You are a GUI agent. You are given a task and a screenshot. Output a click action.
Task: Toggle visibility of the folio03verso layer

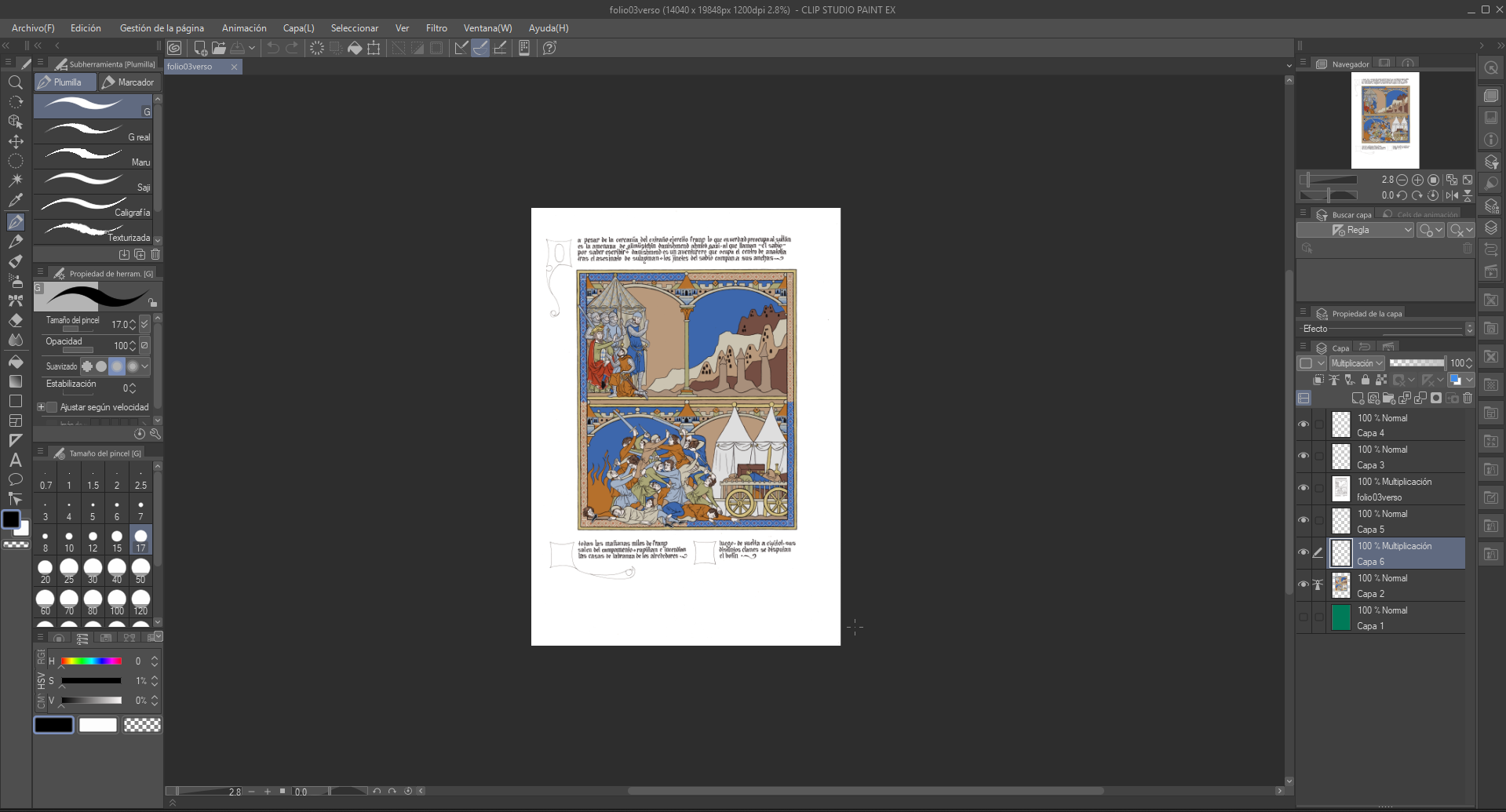click(x=1304, y=488)
